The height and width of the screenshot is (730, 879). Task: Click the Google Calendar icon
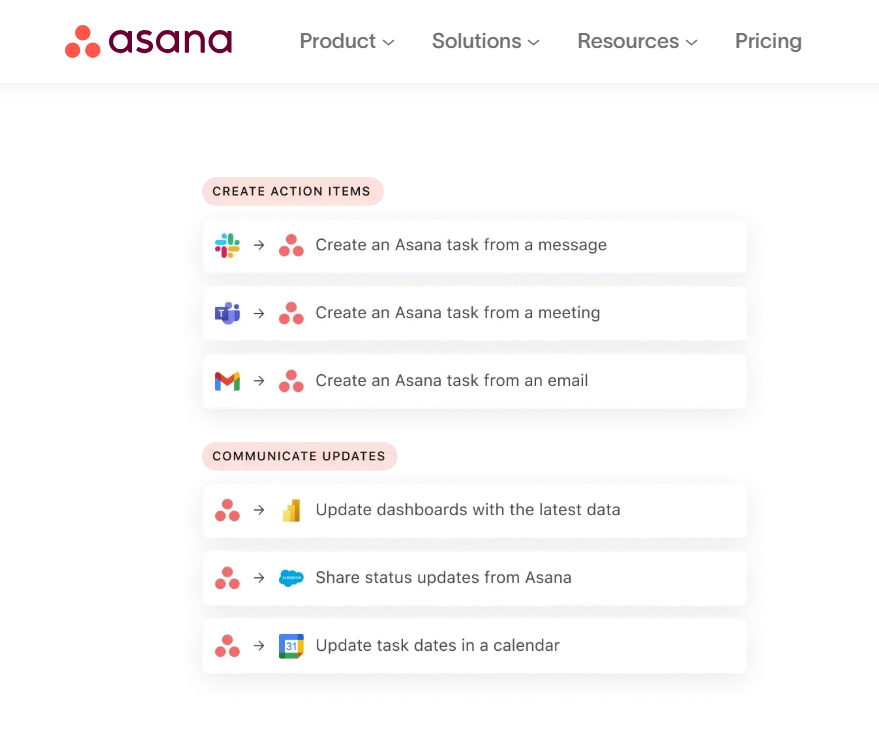(291, 646)
